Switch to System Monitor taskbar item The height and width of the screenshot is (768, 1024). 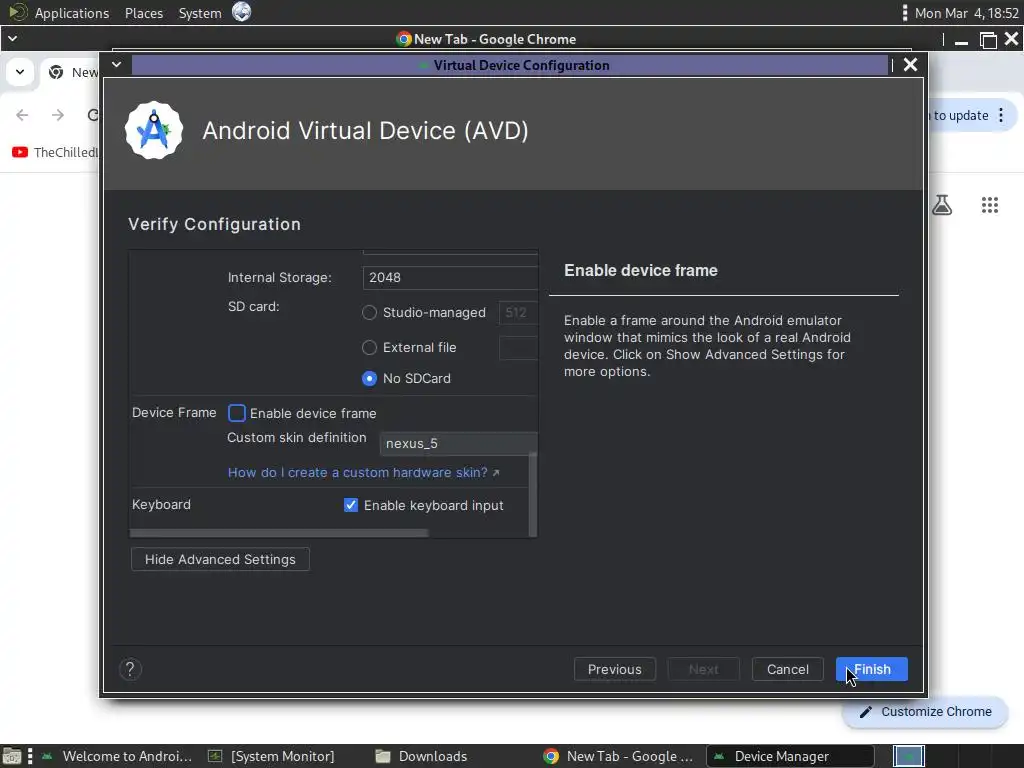coord(272,756)
